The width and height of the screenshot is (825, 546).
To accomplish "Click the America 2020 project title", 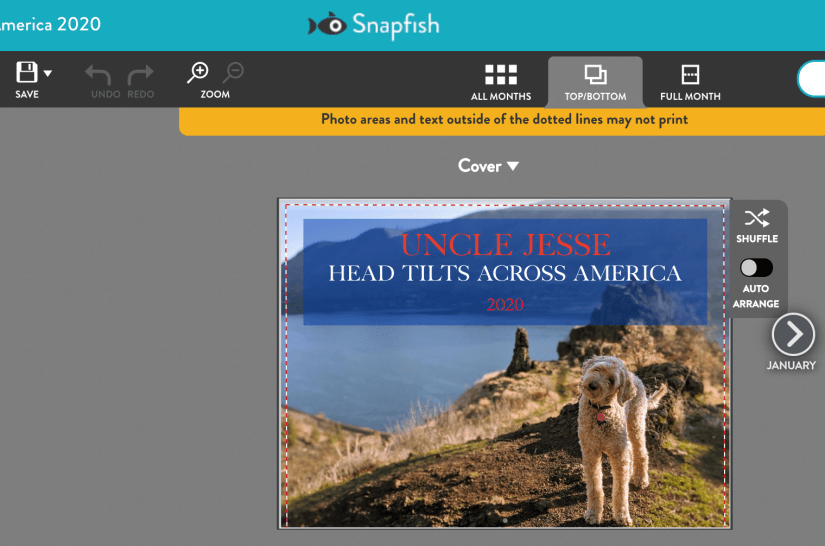I will click(50, 25).
